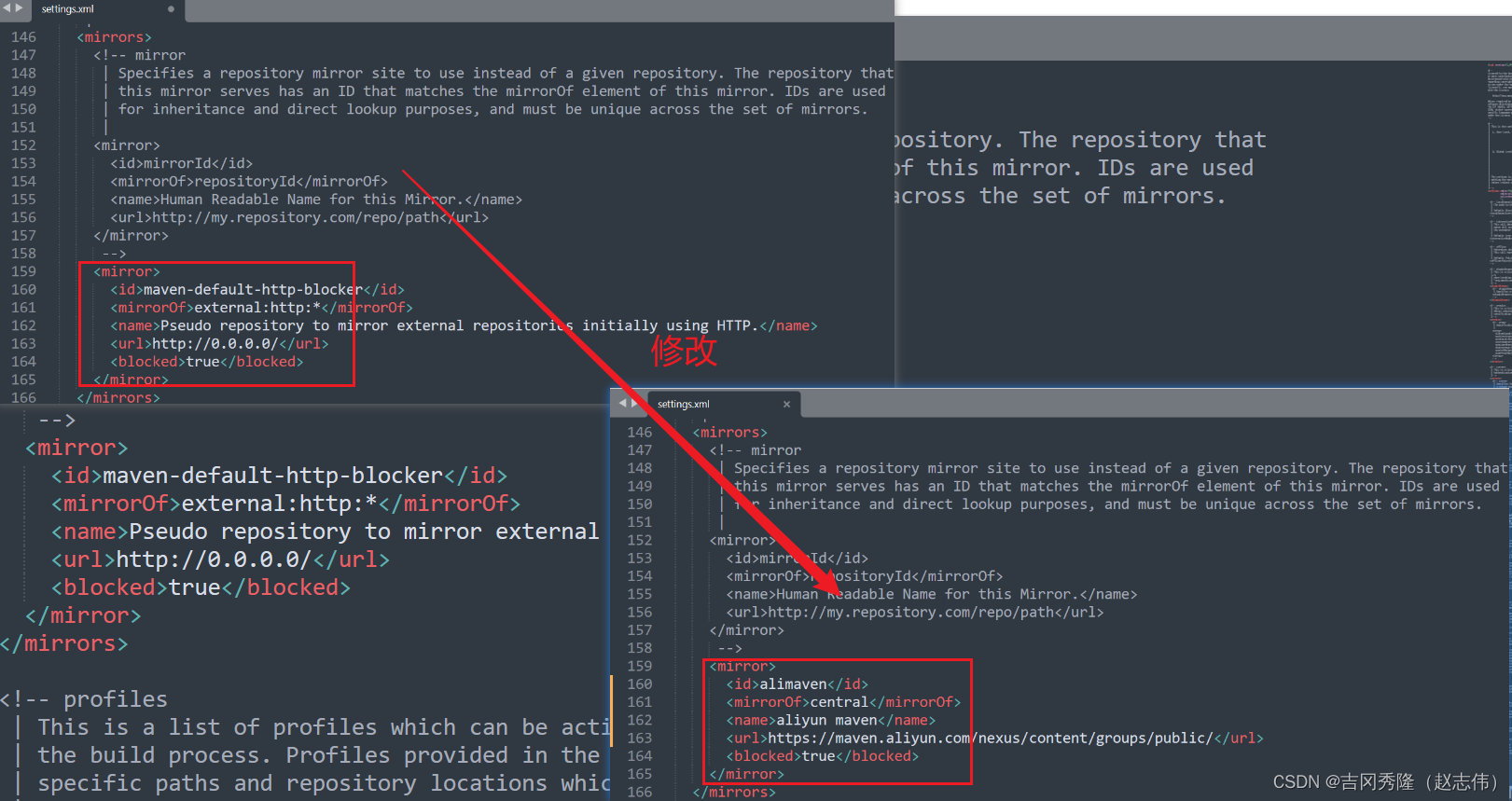Click zoomed 'across the set of mirrors.' text, right pane
This screenshot has height=801, width=1512.
[x=1061, y=196]
